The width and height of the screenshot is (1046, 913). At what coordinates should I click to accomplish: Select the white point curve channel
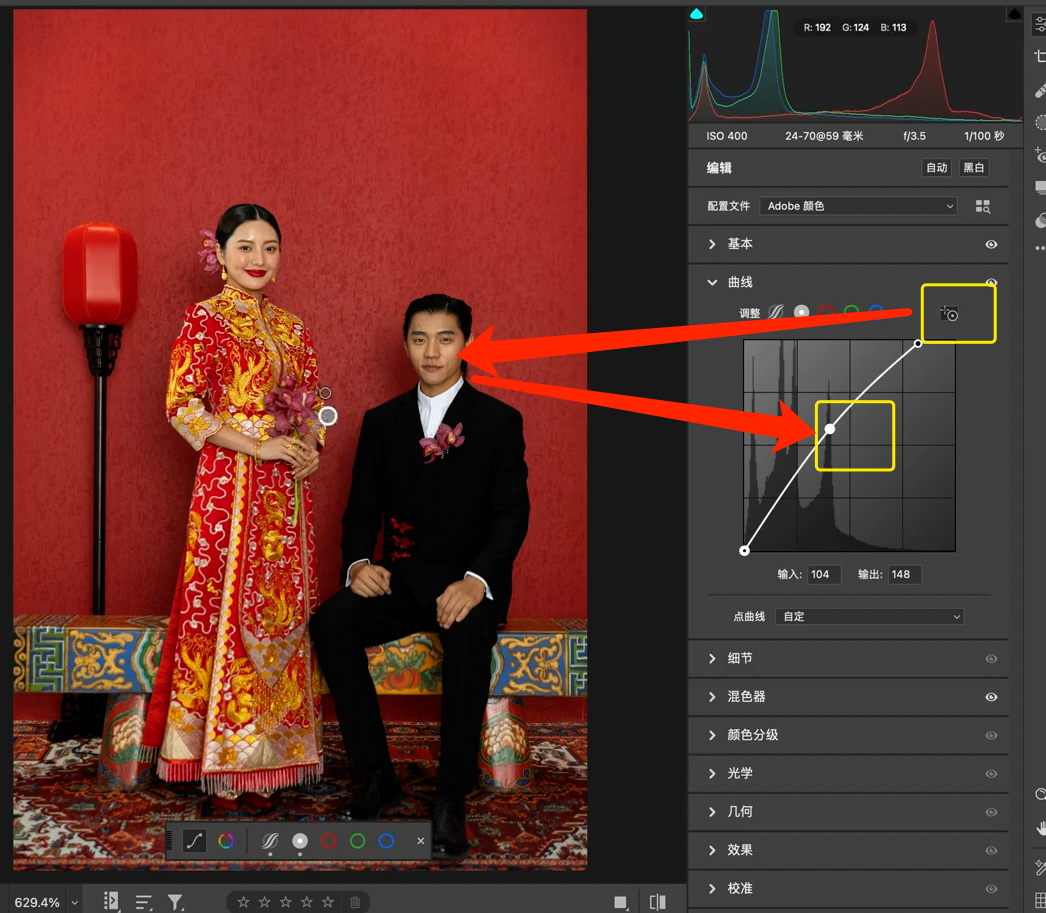click(x=801, y=311)
